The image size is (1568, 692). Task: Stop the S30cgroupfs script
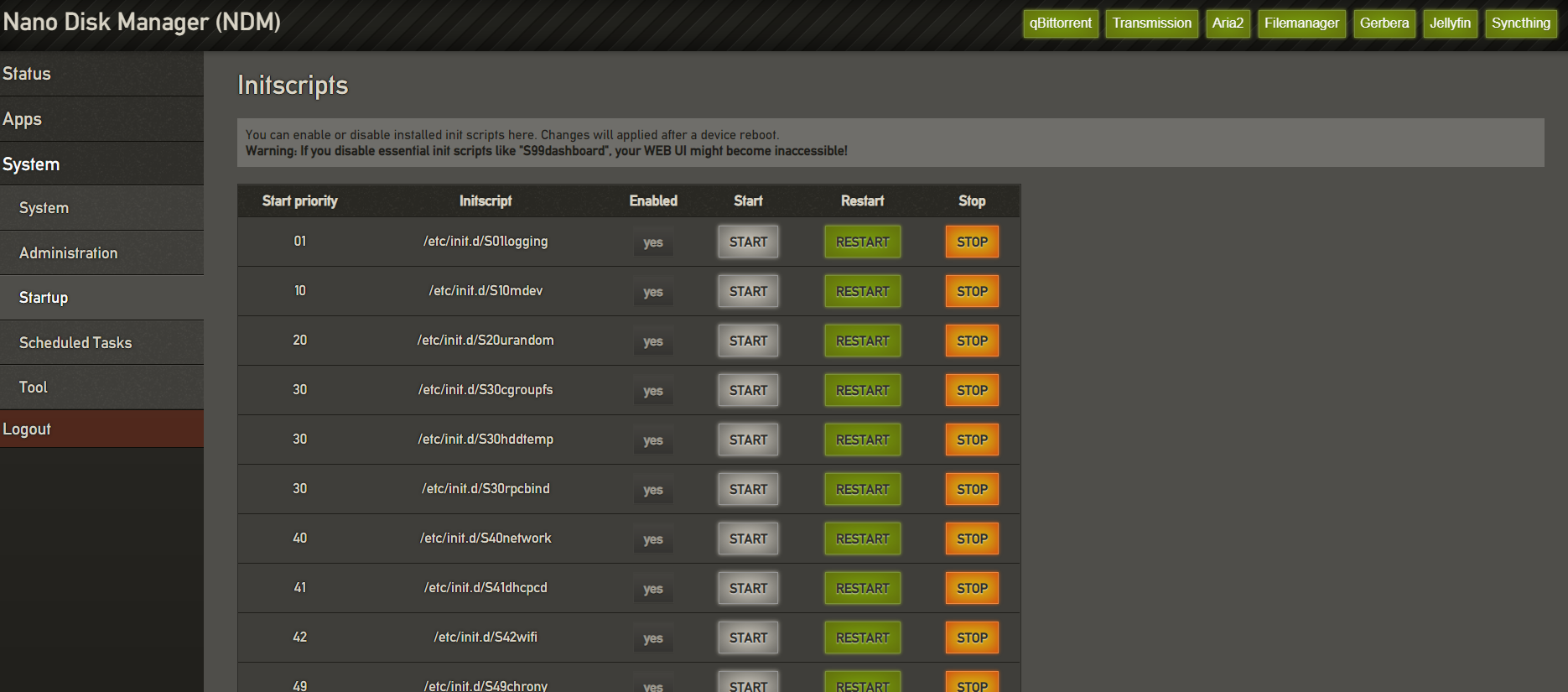[x=972, y=390]
